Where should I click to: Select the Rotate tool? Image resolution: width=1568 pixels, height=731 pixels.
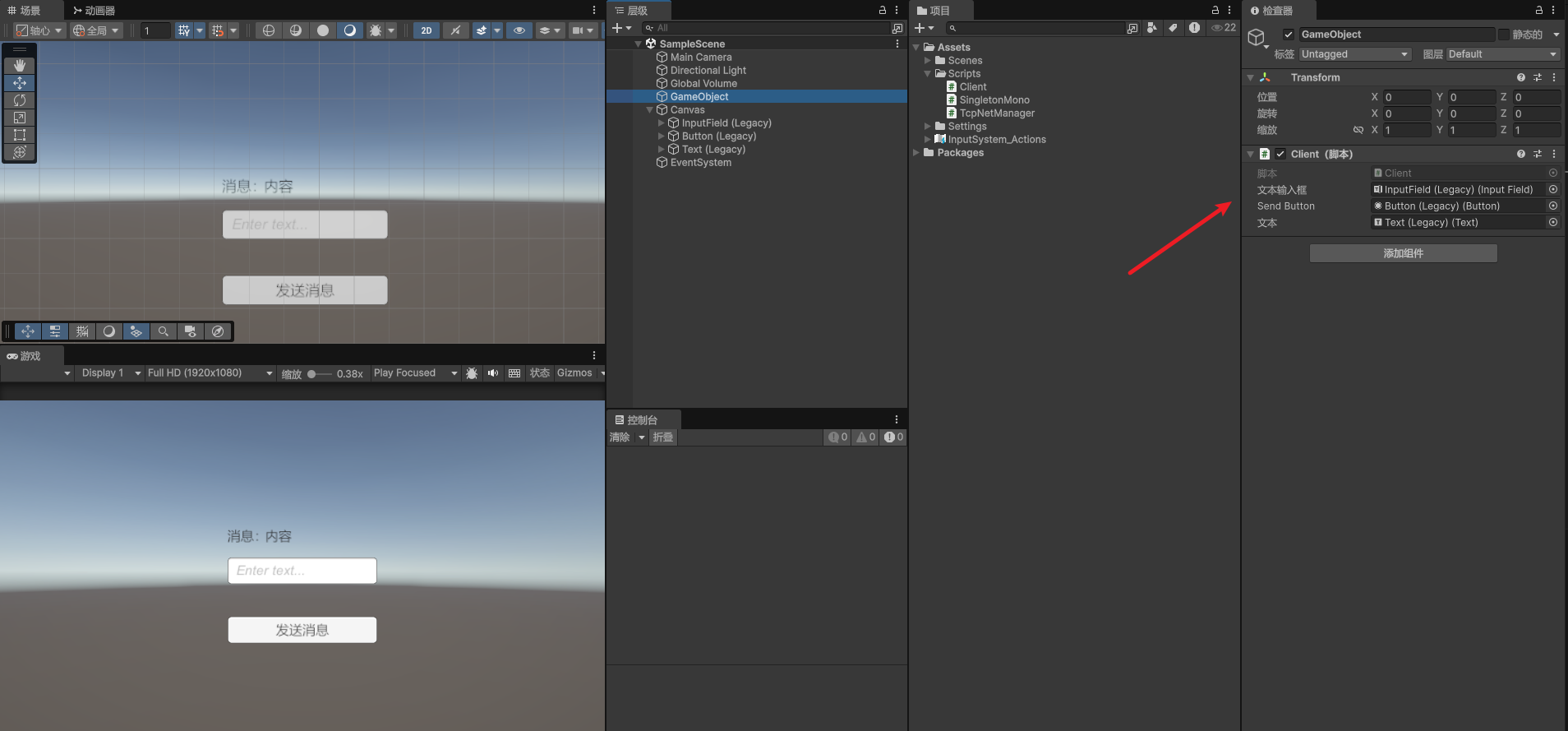point(20,99)
